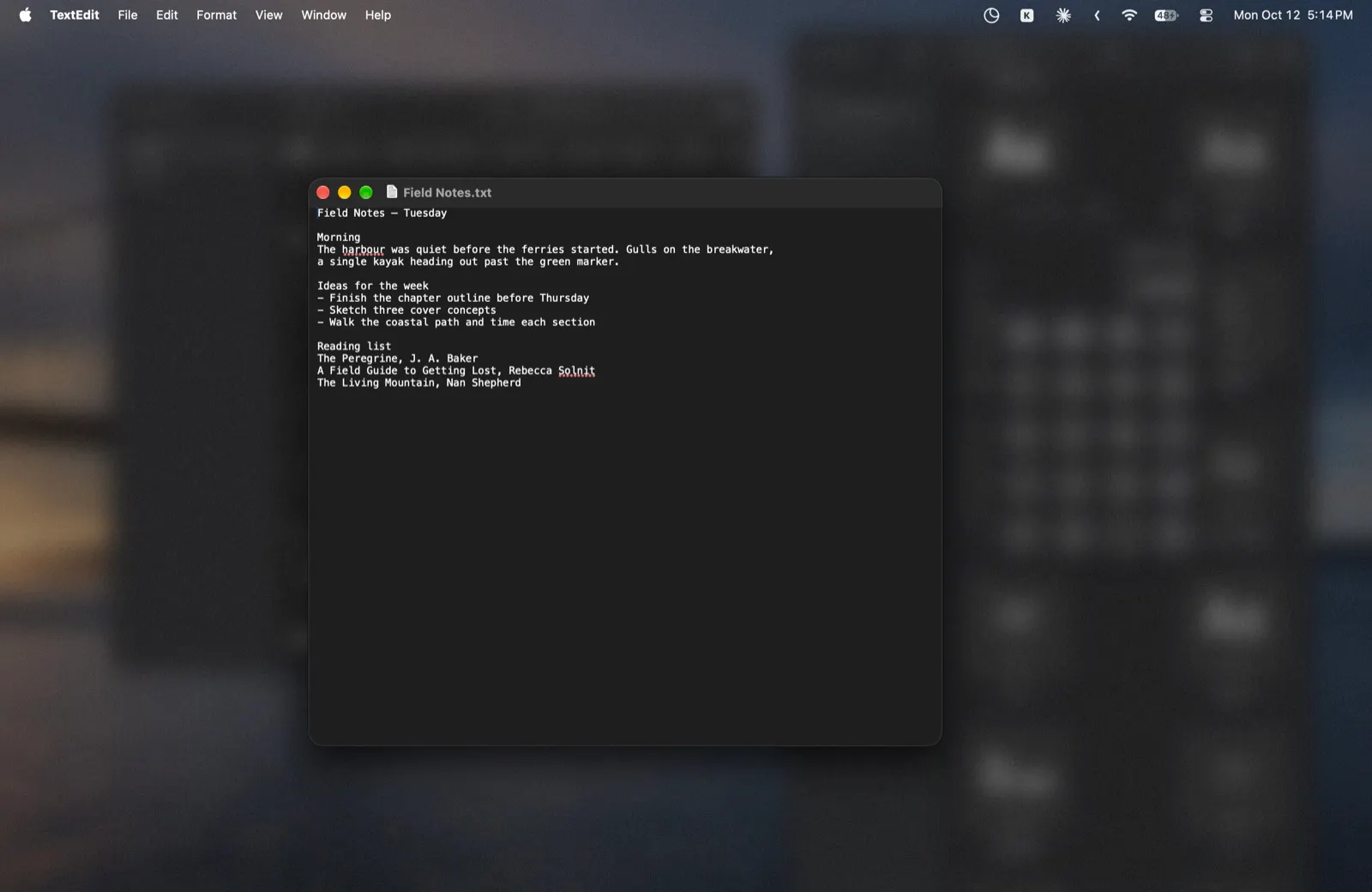Click the 'Reading list' heading
The width and height of the screenshot is (1372, 892).
tap(354, 346)
